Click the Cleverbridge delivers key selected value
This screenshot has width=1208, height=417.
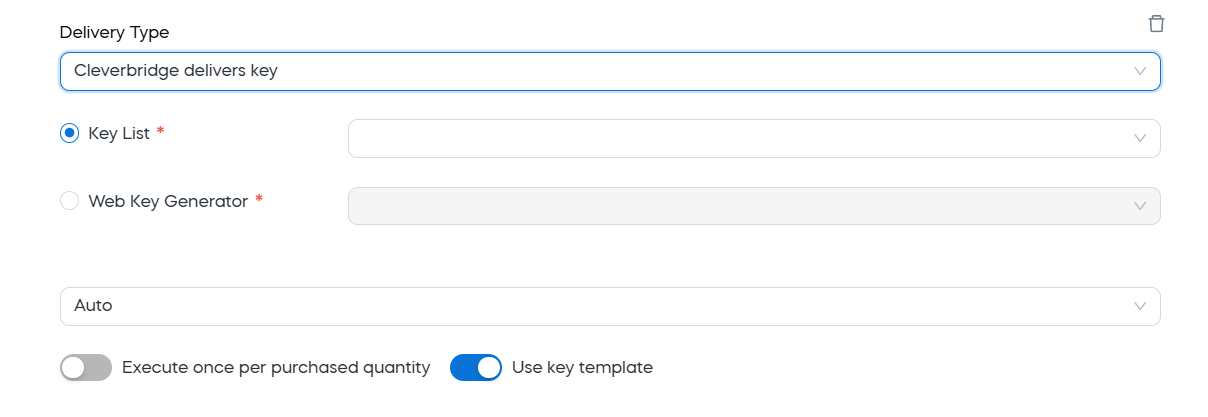point(176,71)
